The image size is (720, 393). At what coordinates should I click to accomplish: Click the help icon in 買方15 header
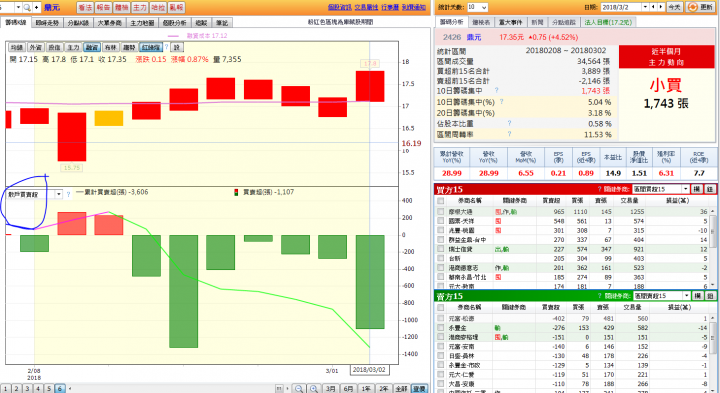(599, 189)
